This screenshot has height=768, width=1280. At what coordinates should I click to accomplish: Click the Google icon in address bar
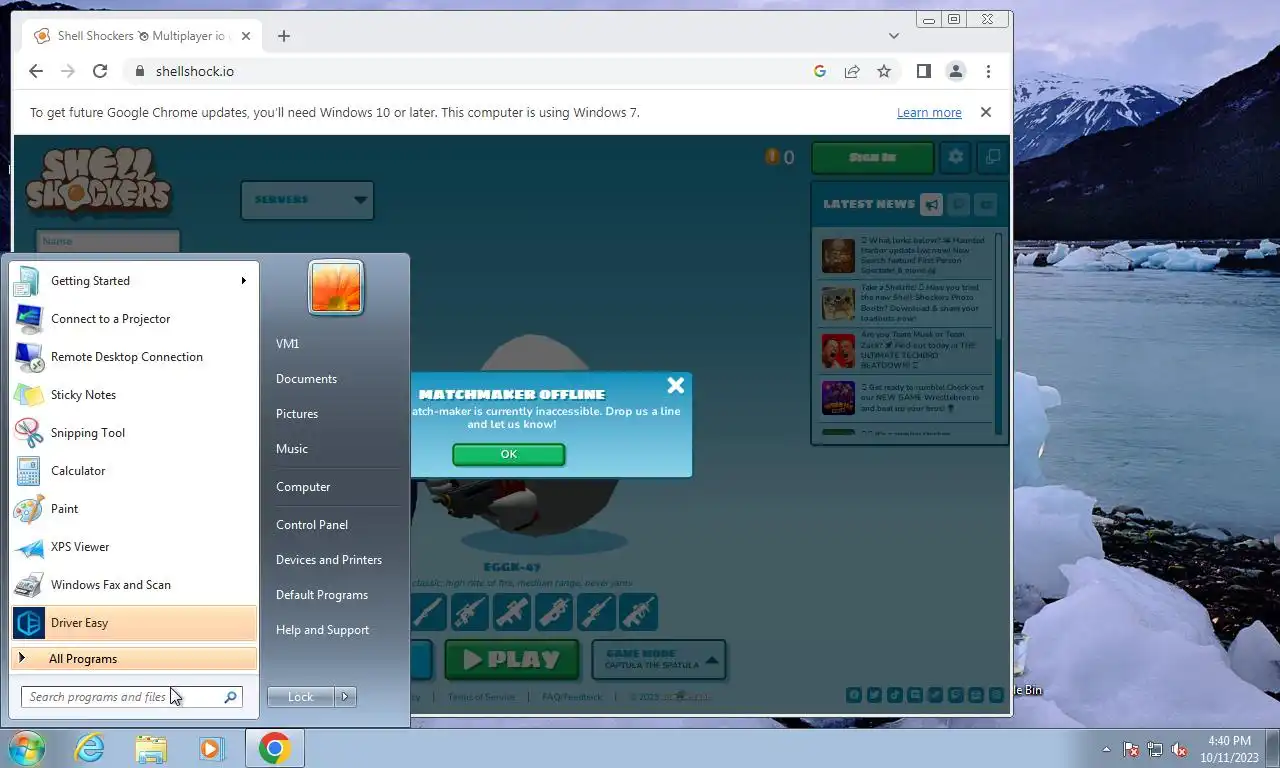820,71
